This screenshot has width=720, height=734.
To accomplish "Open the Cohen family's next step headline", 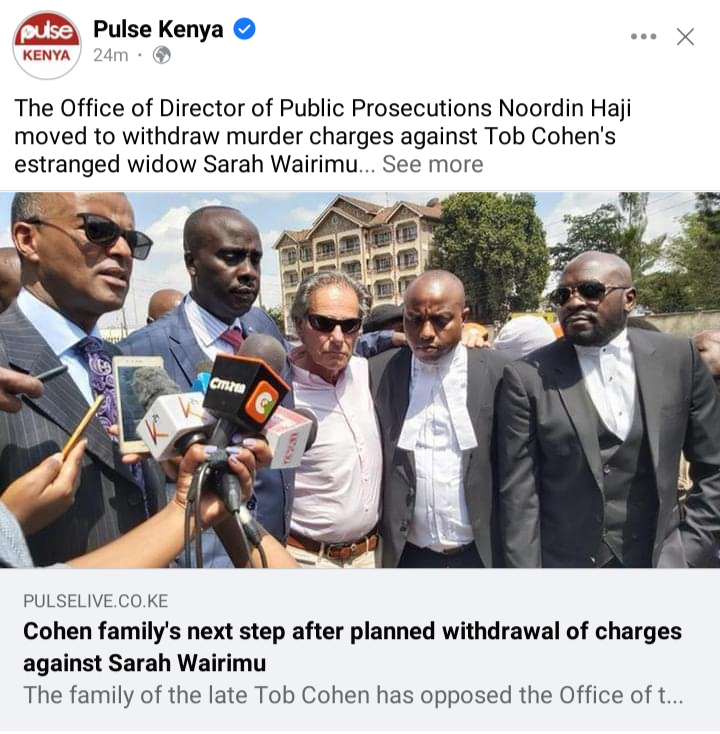I will pyautogui.click(x=352, y=647).
